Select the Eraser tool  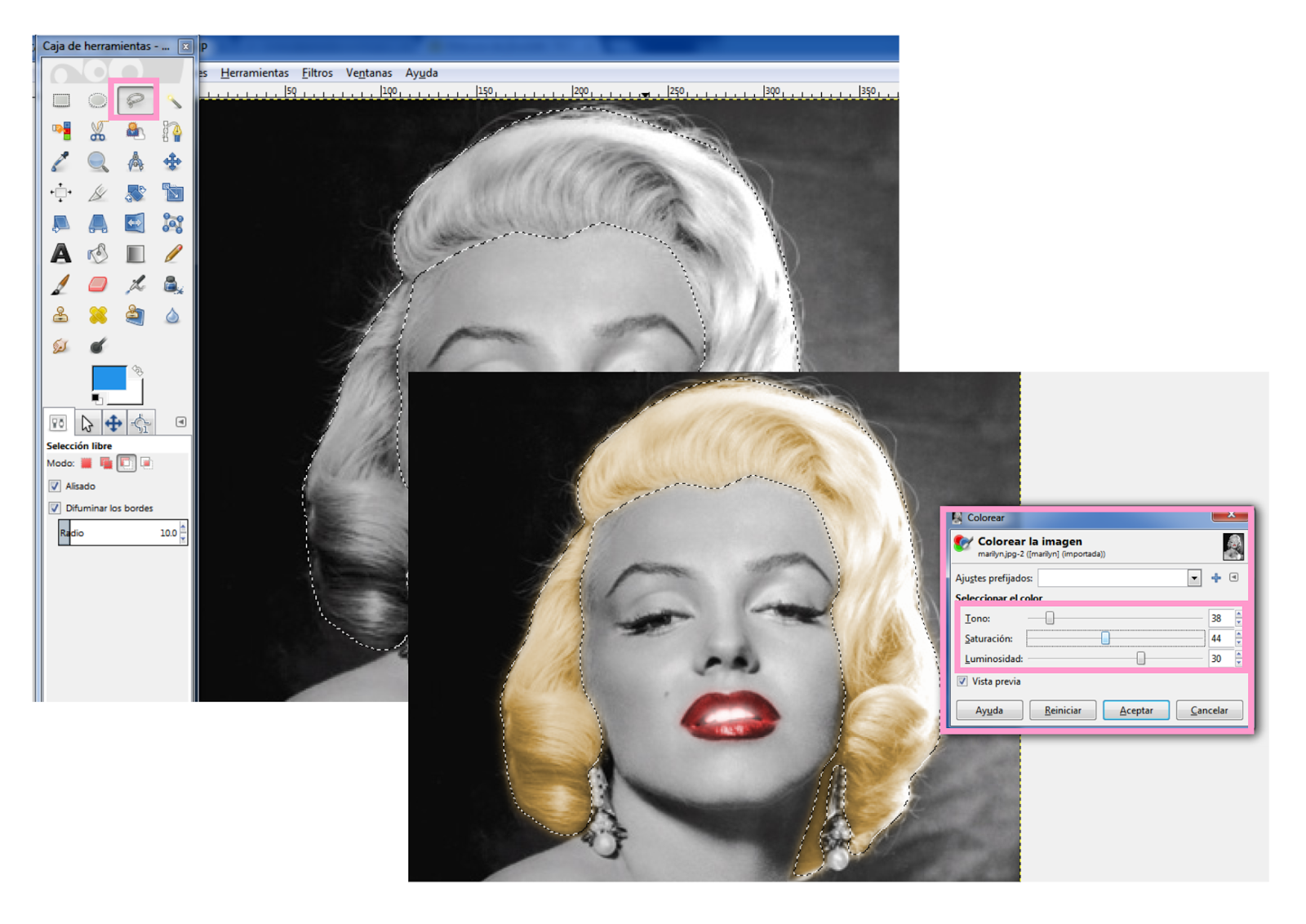click(x=98, y=284)
